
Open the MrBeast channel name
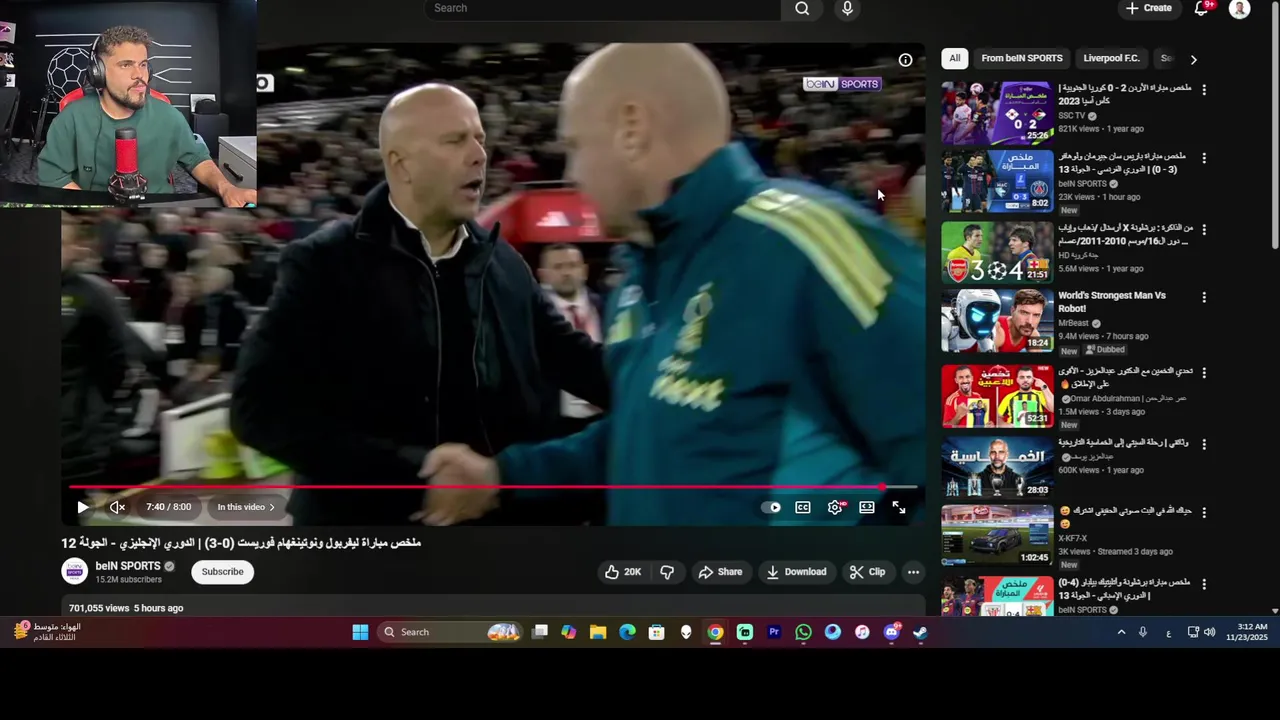click(x=1073, y=323)
